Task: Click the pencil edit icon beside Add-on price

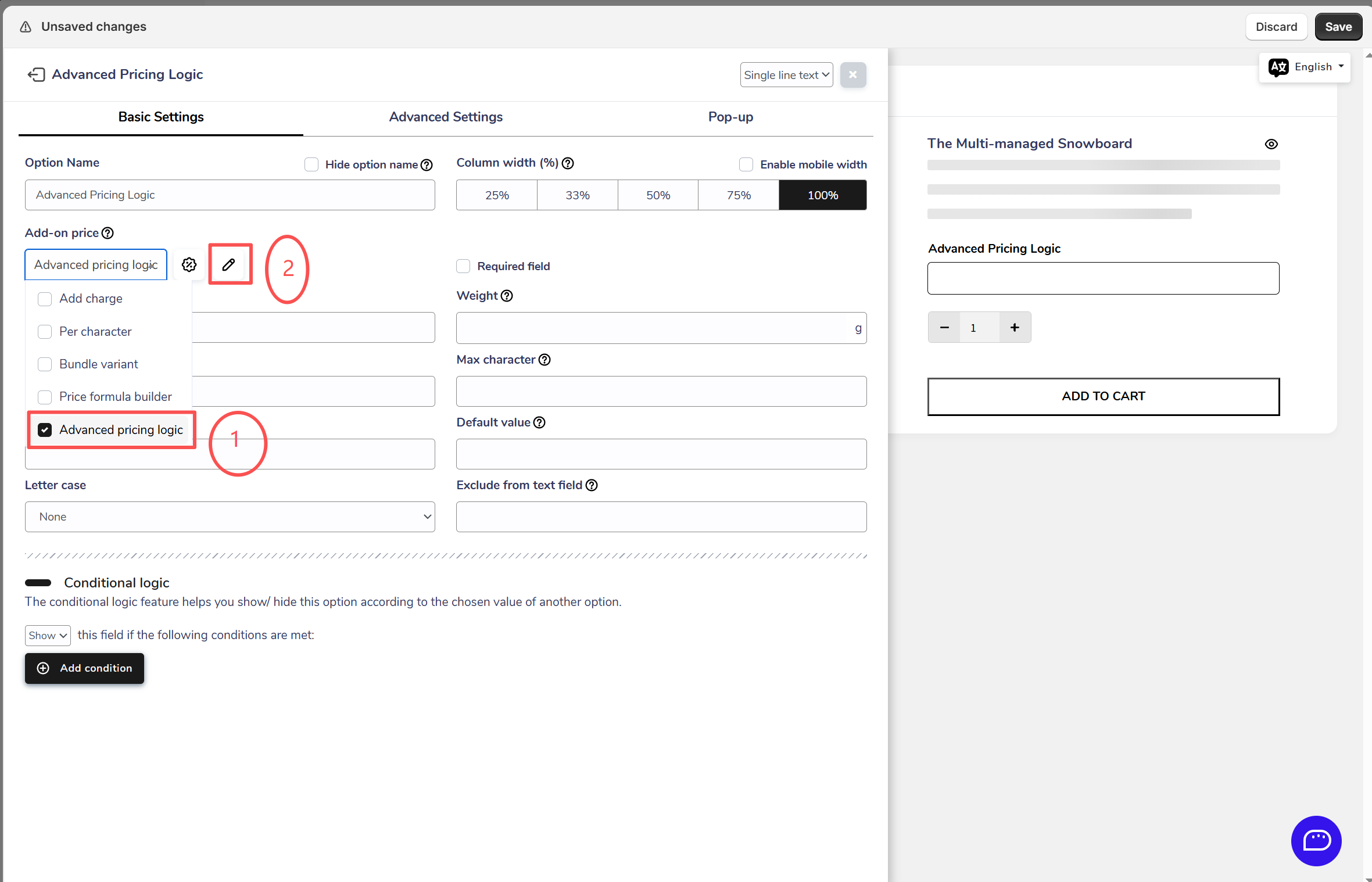Action: pos(229,264)
